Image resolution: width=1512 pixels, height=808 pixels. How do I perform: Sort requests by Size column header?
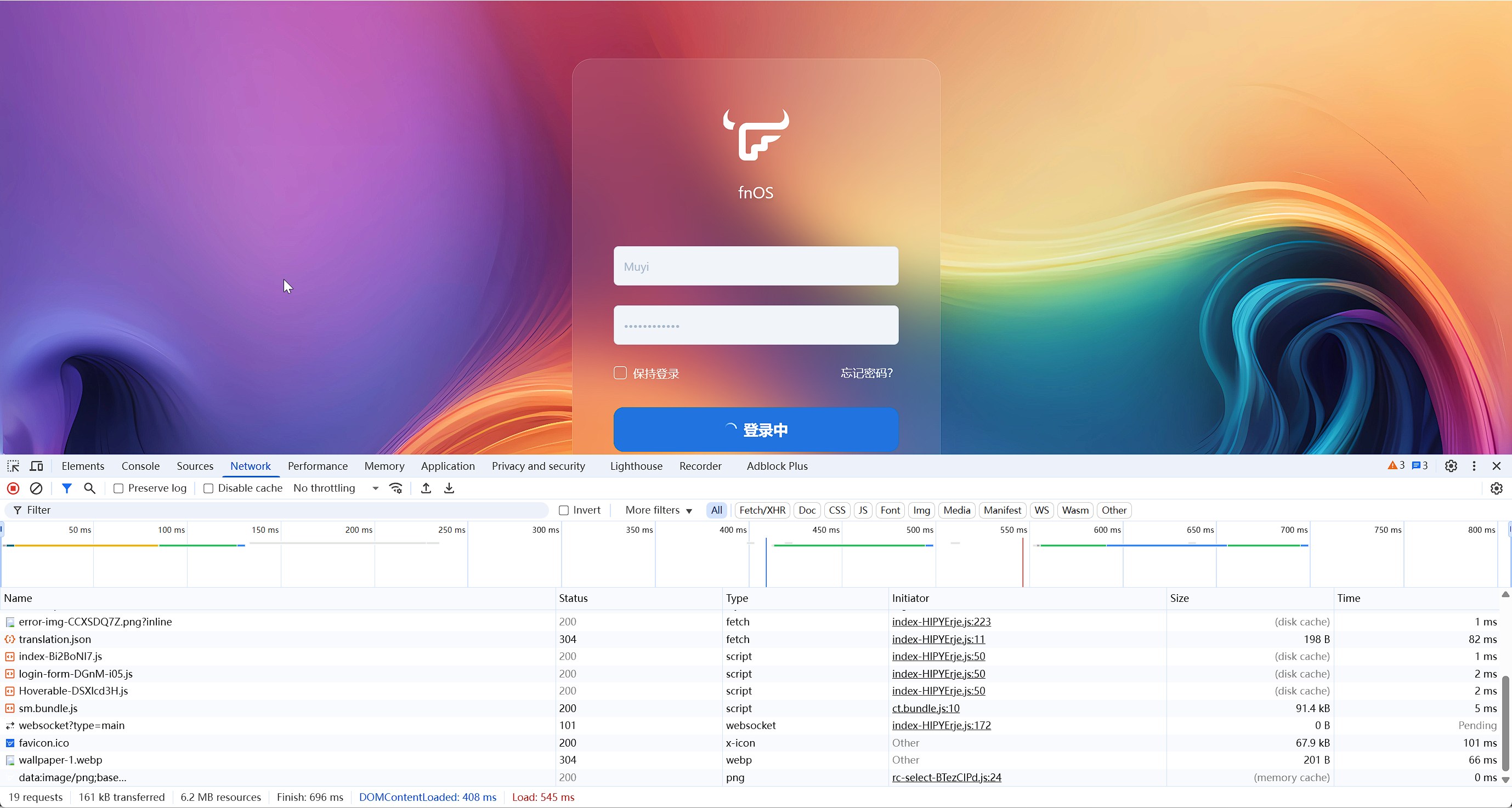(1250, 599)
